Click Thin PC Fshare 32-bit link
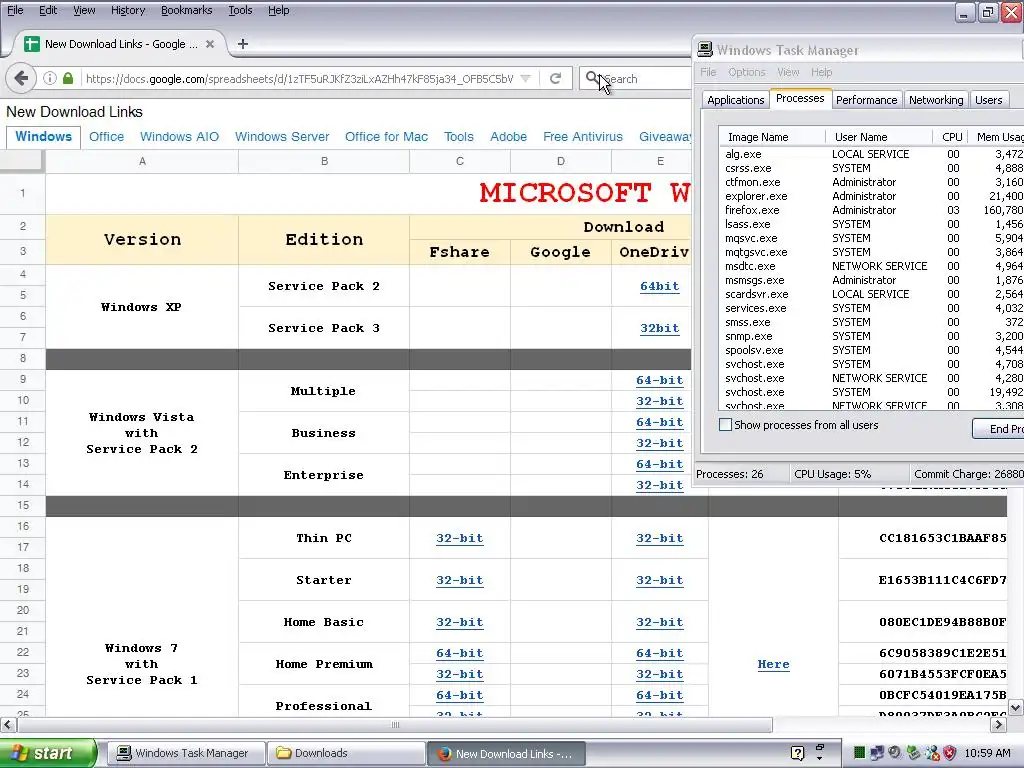 click(x=460, y=538)
